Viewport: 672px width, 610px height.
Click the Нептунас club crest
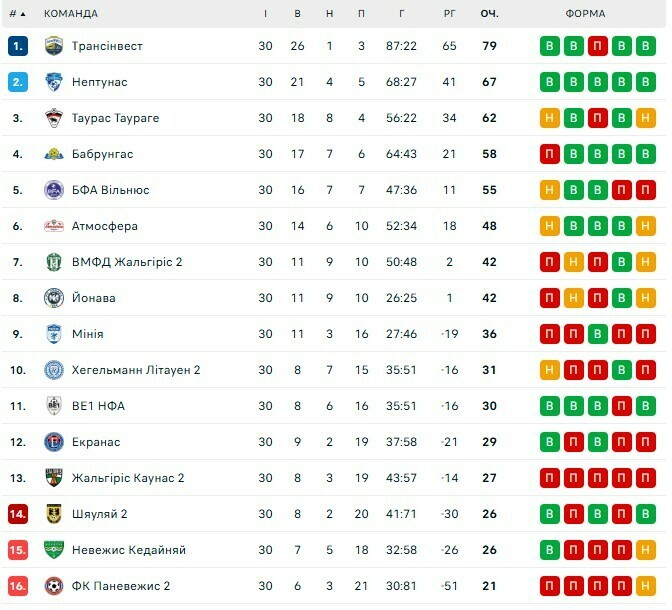(x=54, y=82)
